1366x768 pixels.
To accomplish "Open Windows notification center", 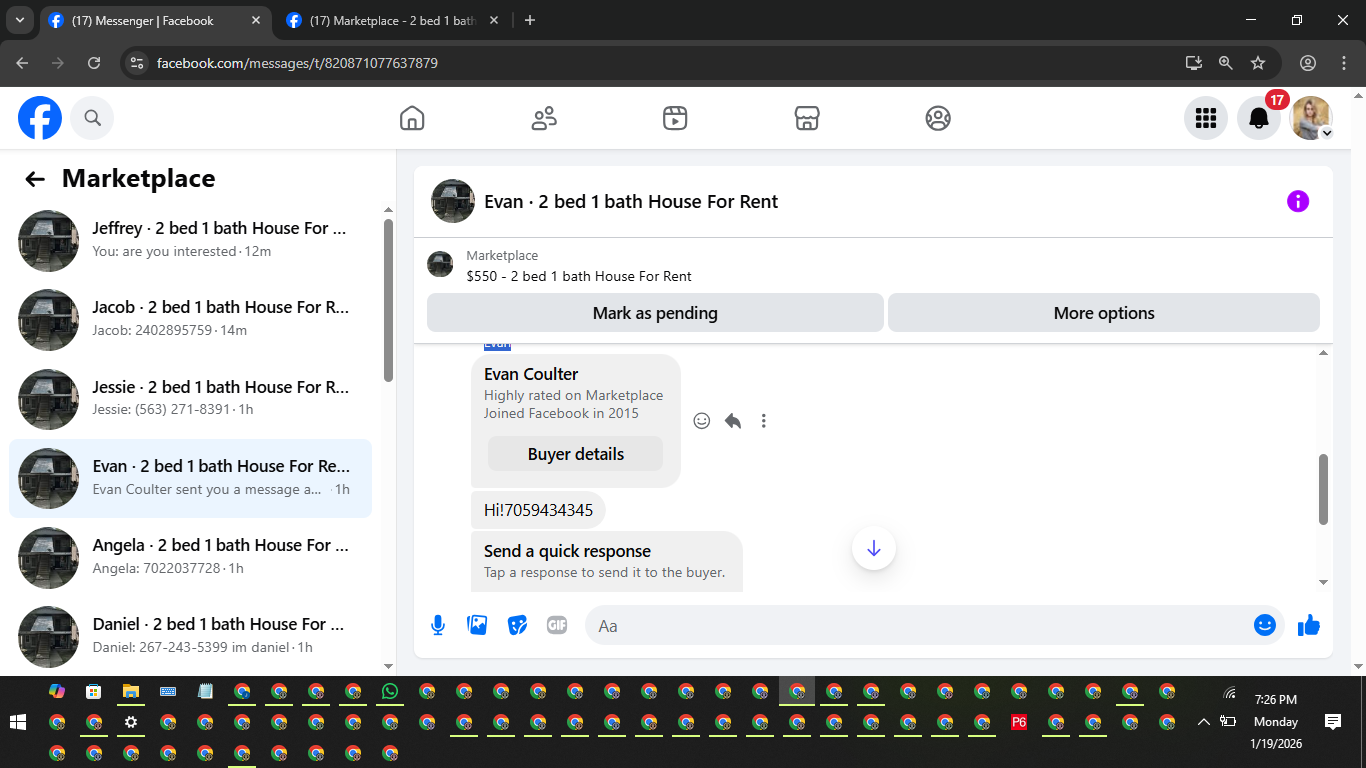I will (x=1333, y=722).
